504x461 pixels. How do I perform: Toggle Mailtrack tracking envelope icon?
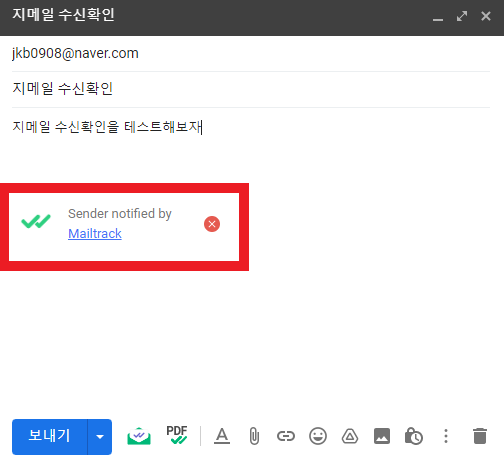[x=139, y=436]
